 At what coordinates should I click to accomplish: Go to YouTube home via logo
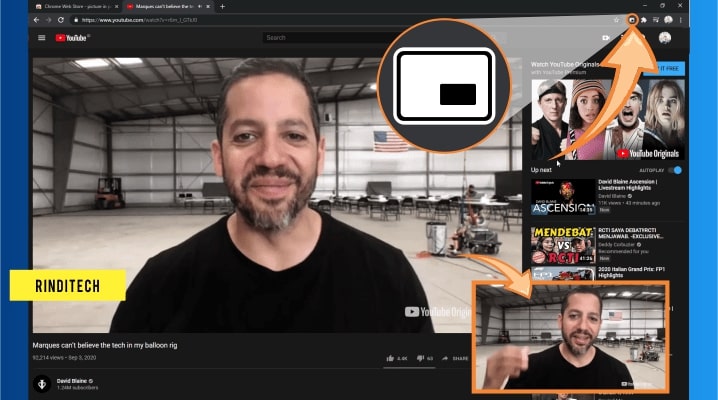tap(72, 38)
